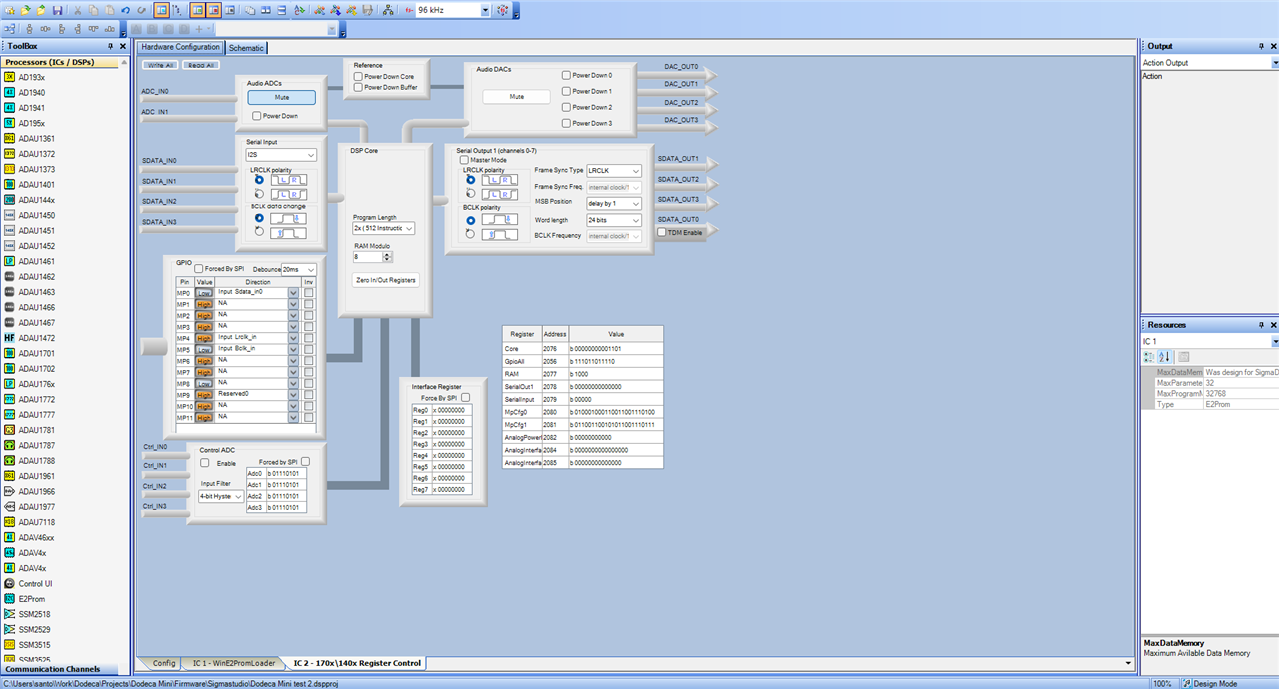Check the Interface Register Force By SPI box
1279x689 pixels.
pyautogui.click(x=465, y=397)
